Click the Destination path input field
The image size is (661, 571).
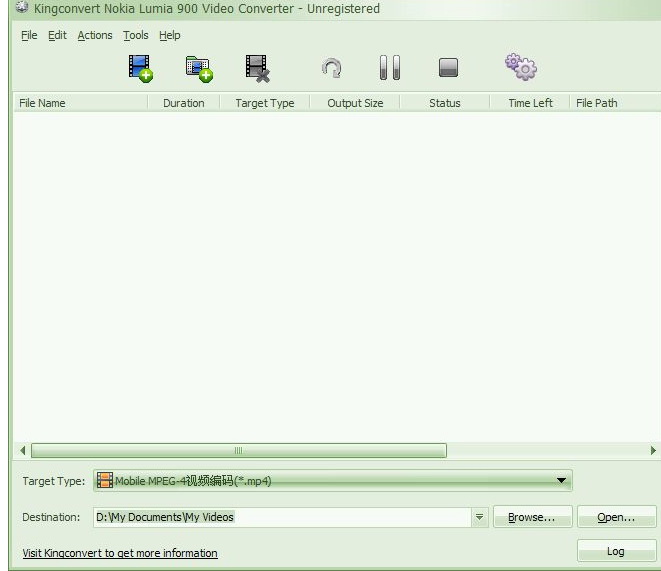[282, 517]
